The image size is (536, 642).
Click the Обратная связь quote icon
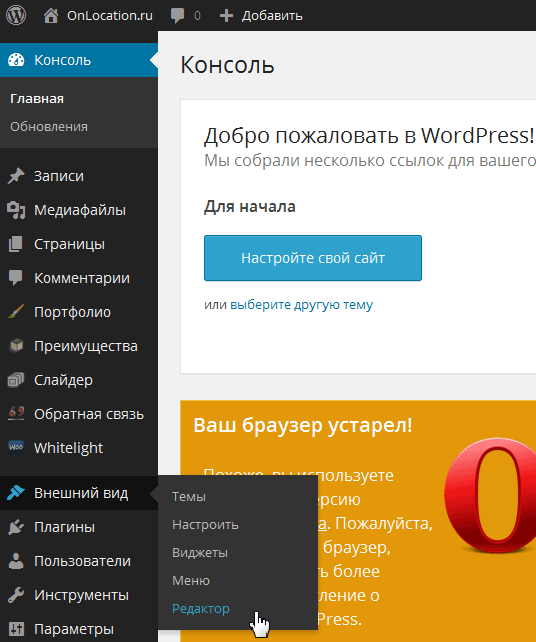(16, 414)
